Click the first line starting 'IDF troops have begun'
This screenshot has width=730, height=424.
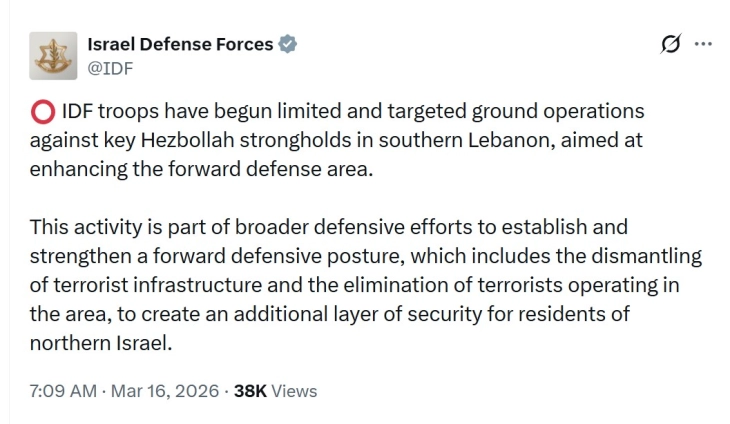pyautogui.click(x=337, y=111)
